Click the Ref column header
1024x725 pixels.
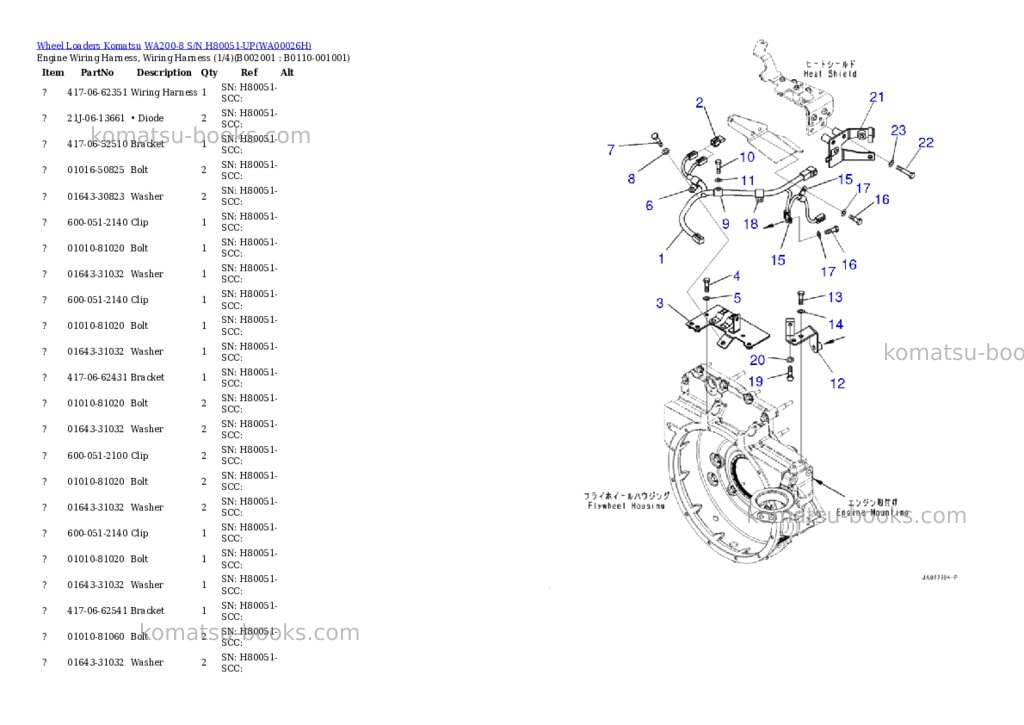coord(249,72)
